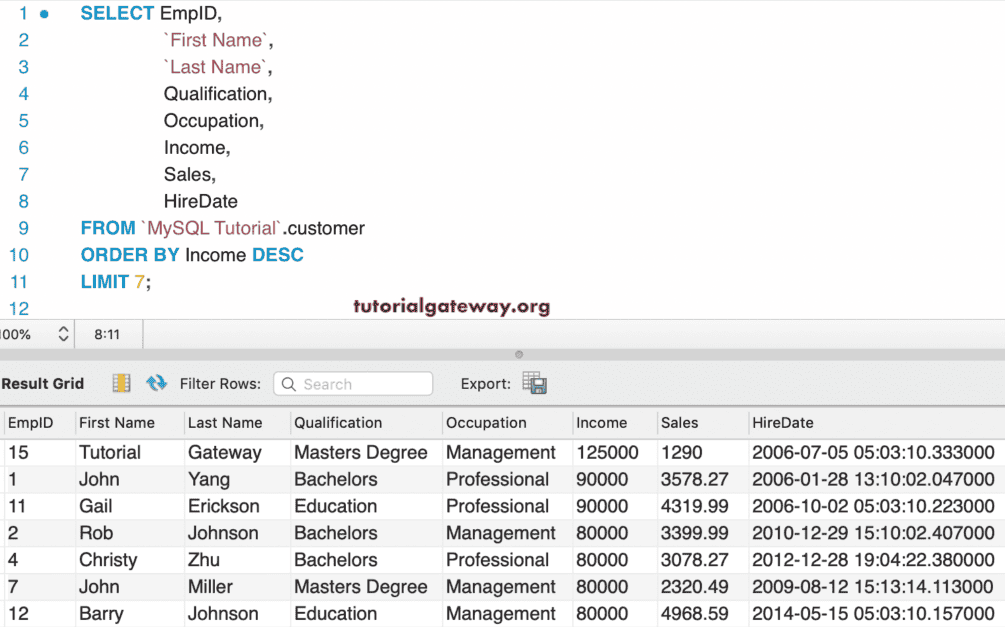Click Occupation on editor line 5
Image resolution: width=1005 pixels, height=627 pixels.
(211, 121)
